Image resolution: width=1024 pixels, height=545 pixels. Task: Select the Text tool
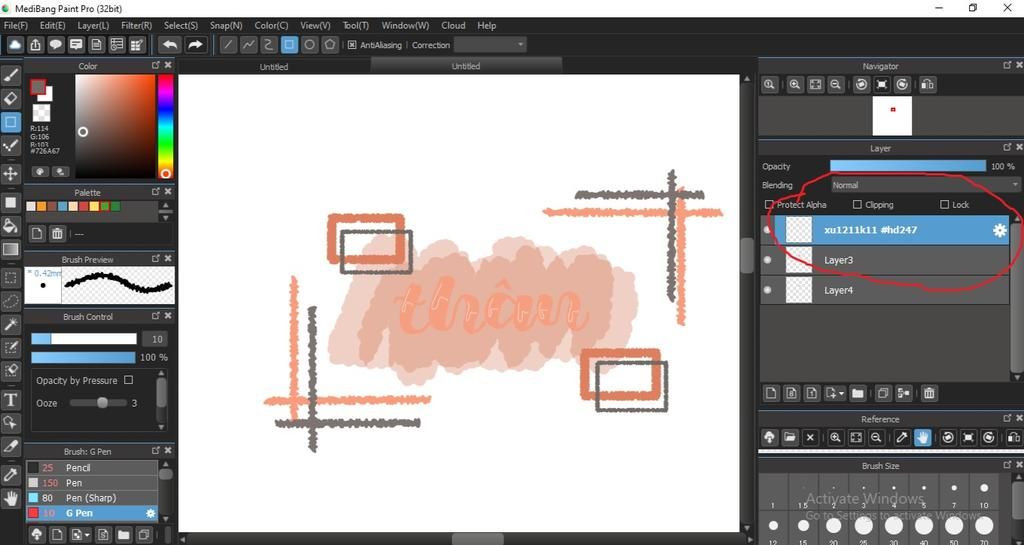click(10, 399)
